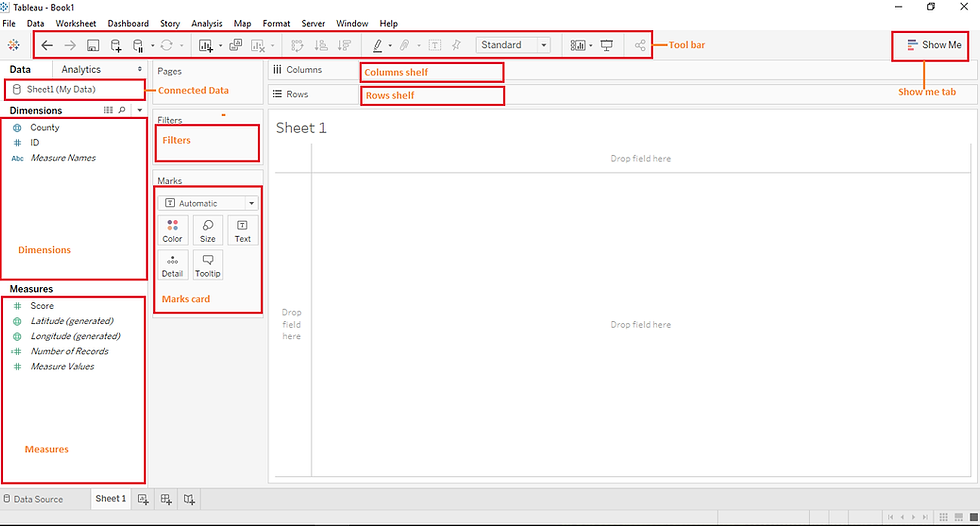Open the clear sheet dropdown arrow

point(272,46)
